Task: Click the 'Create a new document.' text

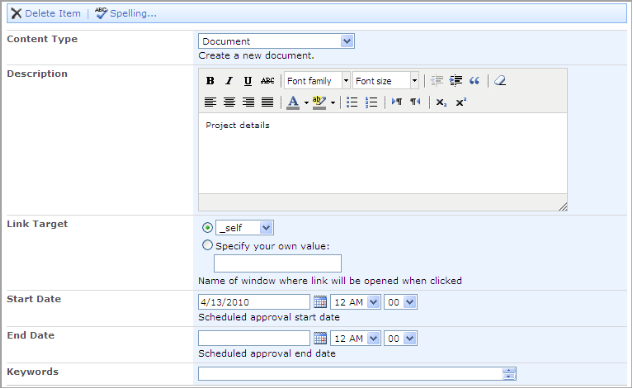Action: [256, 56]
